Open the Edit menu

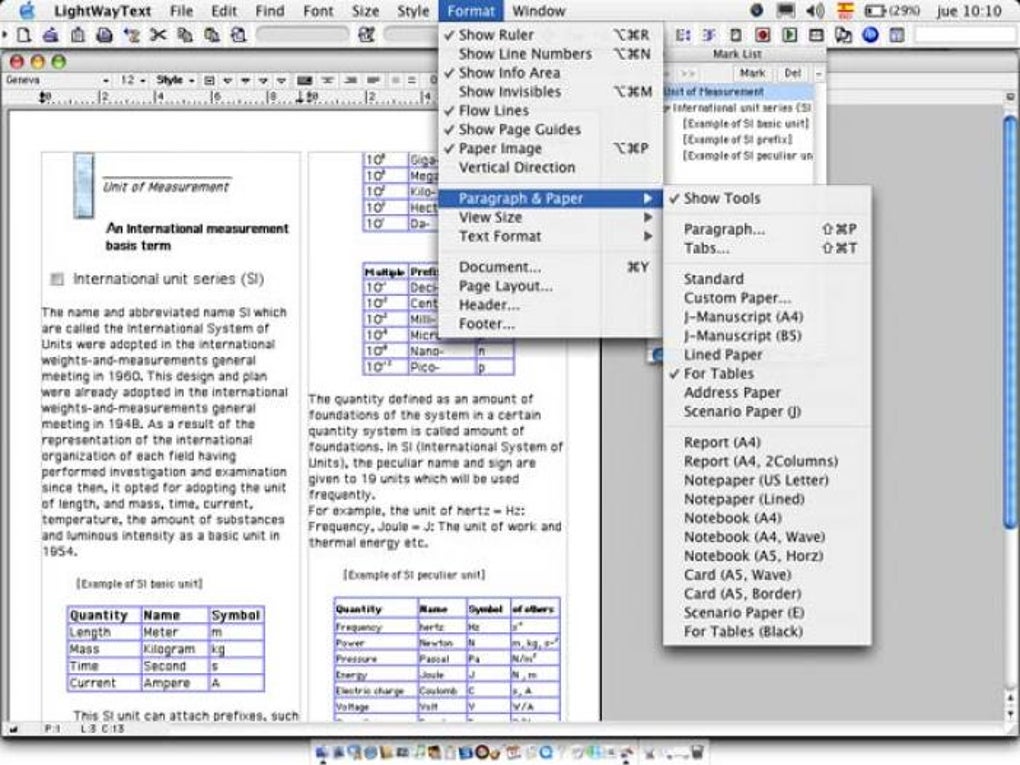(x=224, y=10)
